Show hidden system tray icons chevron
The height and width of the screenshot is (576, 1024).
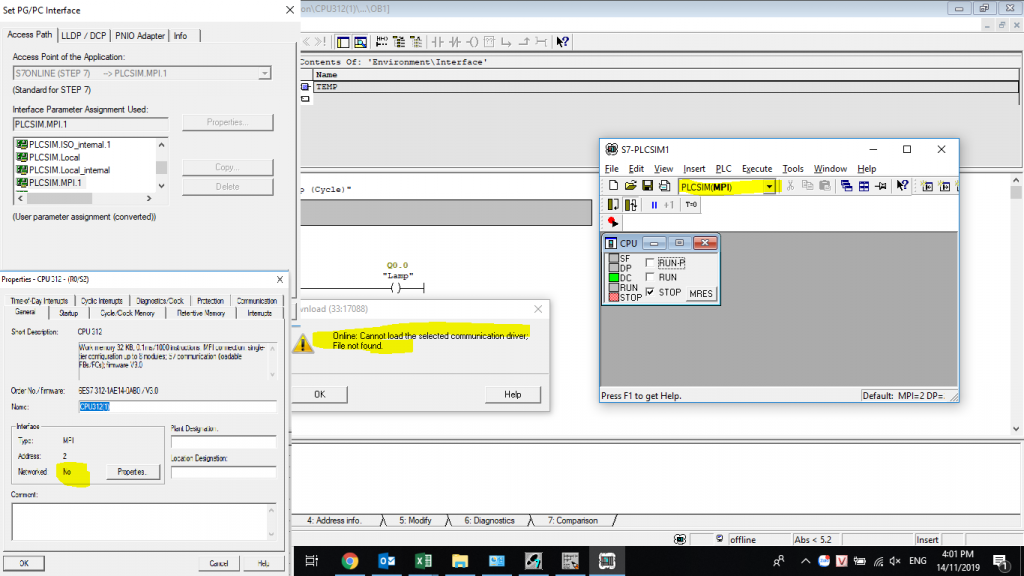pos(805,561)
